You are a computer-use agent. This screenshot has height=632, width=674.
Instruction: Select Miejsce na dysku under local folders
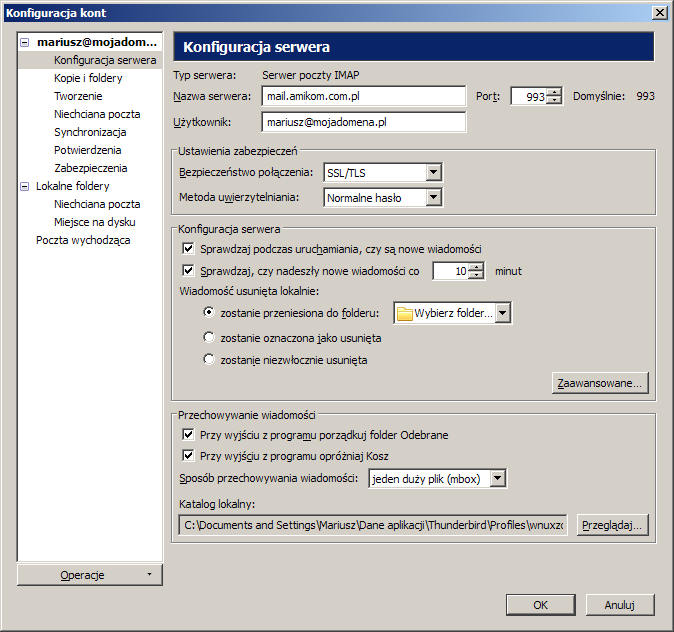pyautogui.click(x=94, y=222)
